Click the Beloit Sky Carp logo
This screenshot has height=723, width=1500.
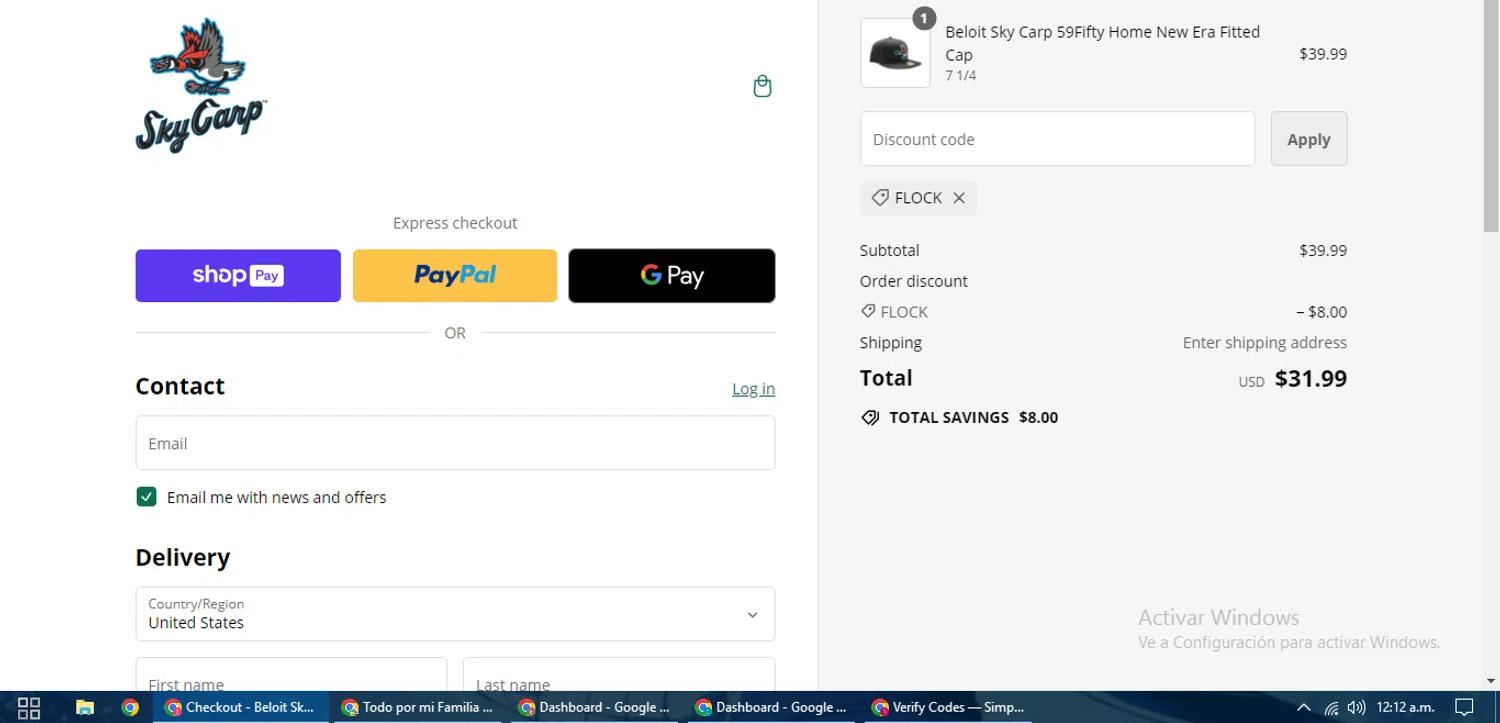(201, 85)
